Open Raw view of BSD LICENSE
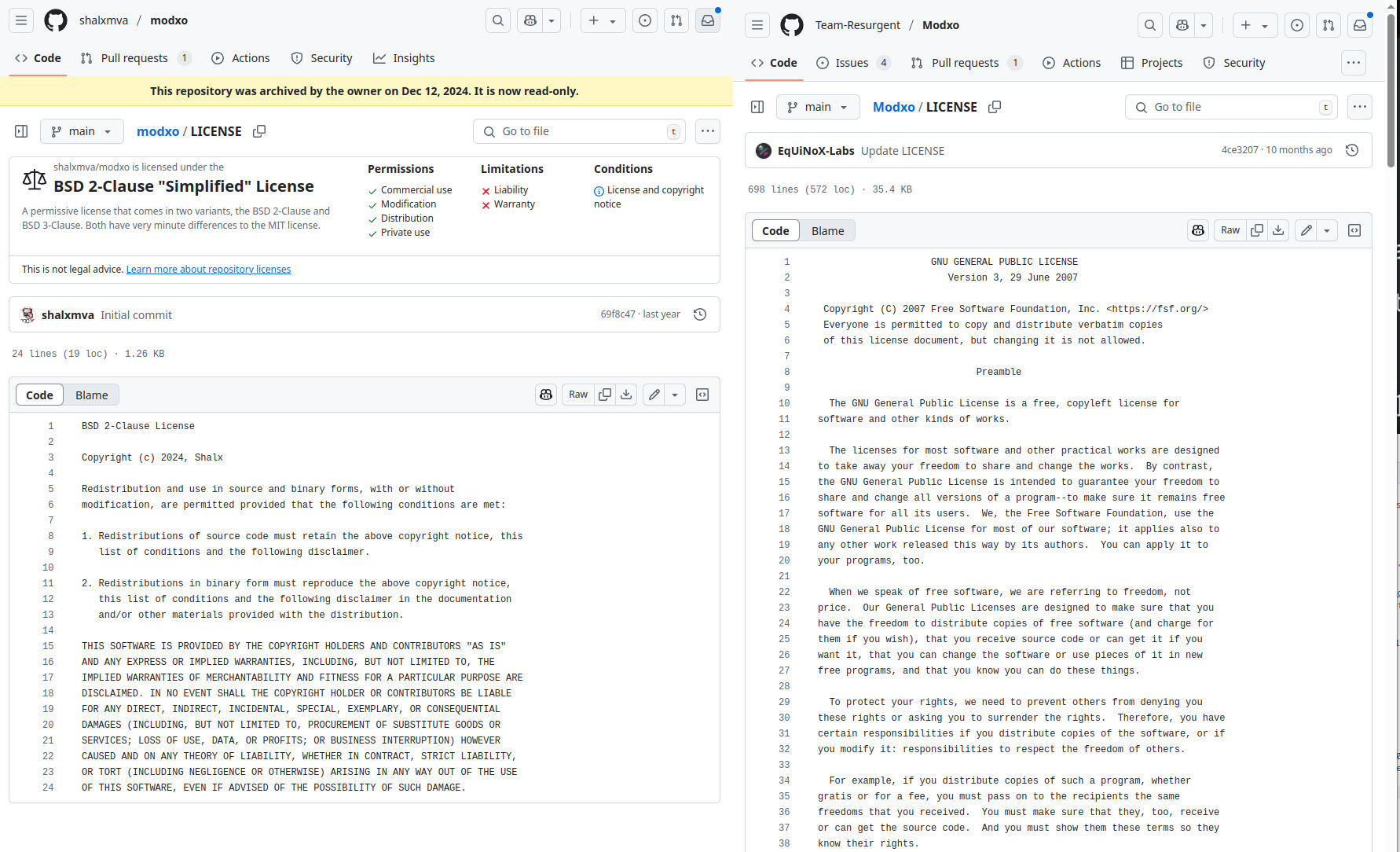Screen dimensions: 1400x852 coord(578,395)
